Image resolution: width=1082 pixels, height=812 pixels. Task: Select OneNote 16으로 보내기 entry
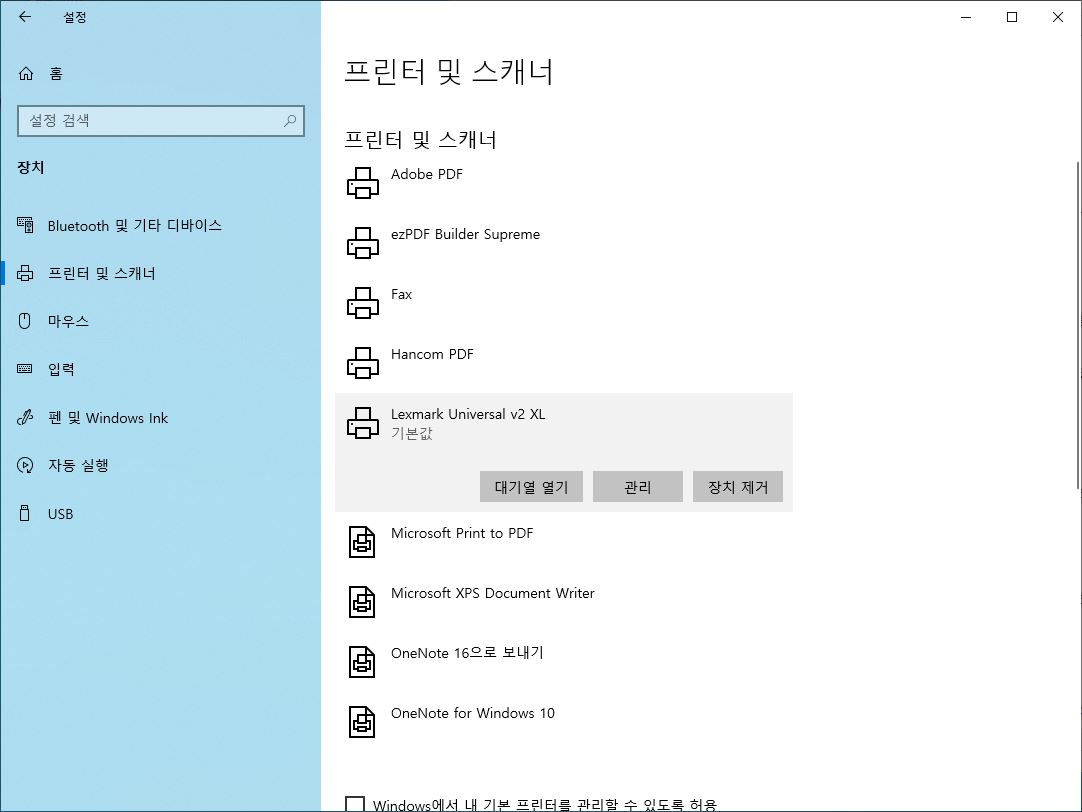coord(466,653)
